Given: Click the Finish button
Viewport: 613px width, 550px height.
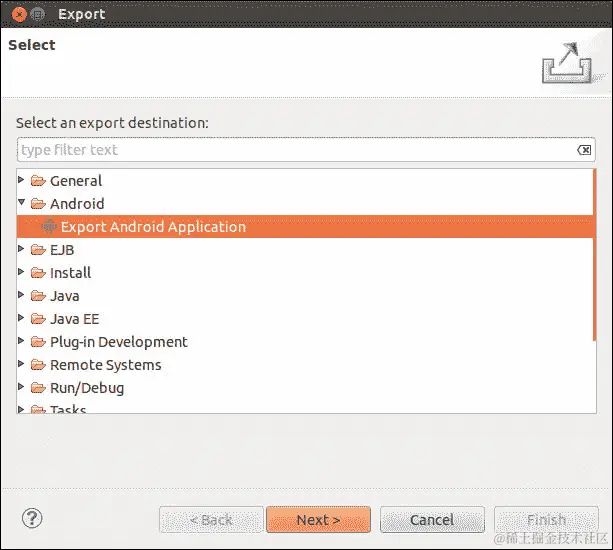Looking at the screenshot, I should [546, 520].
